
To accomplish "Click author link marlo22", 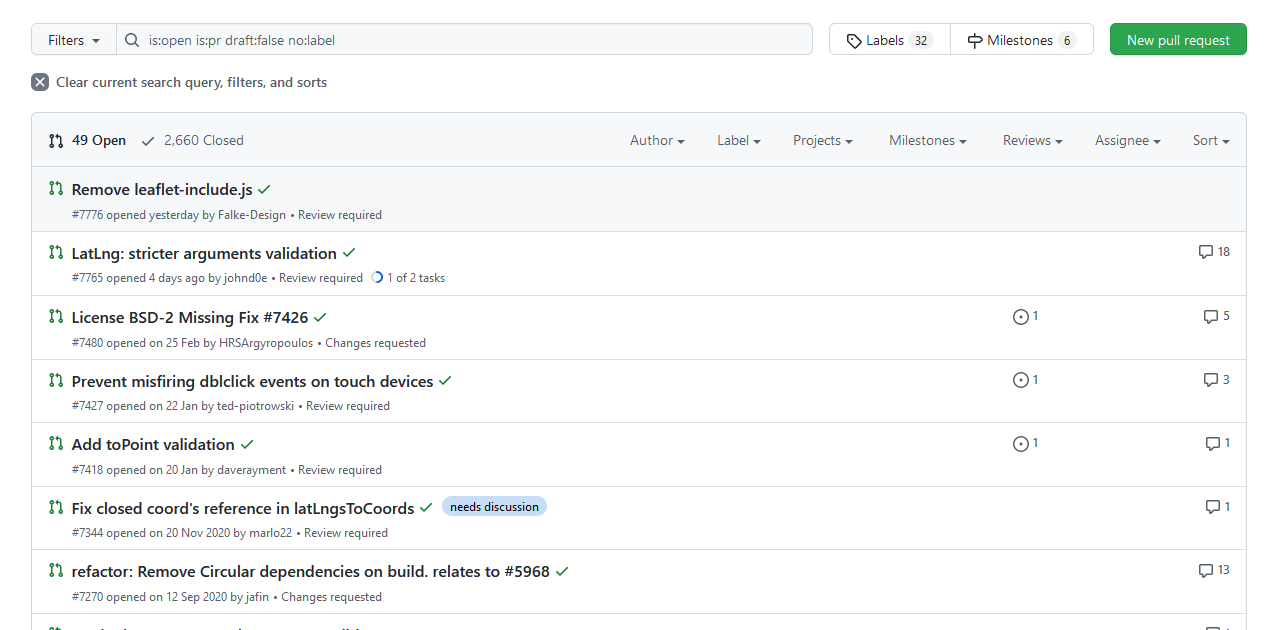I will (x=271, y=533).
